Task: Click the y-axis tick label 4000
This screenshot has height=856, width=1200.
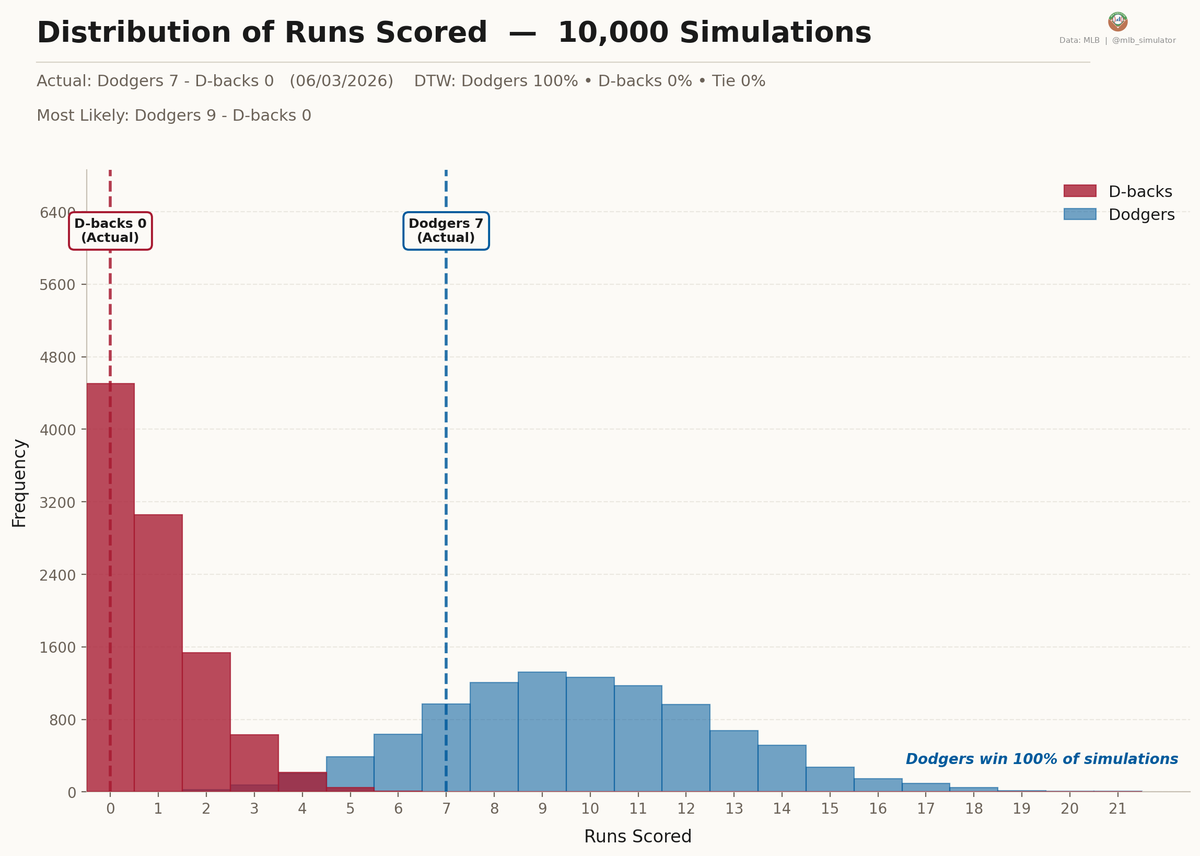Action: pos(57,430)
